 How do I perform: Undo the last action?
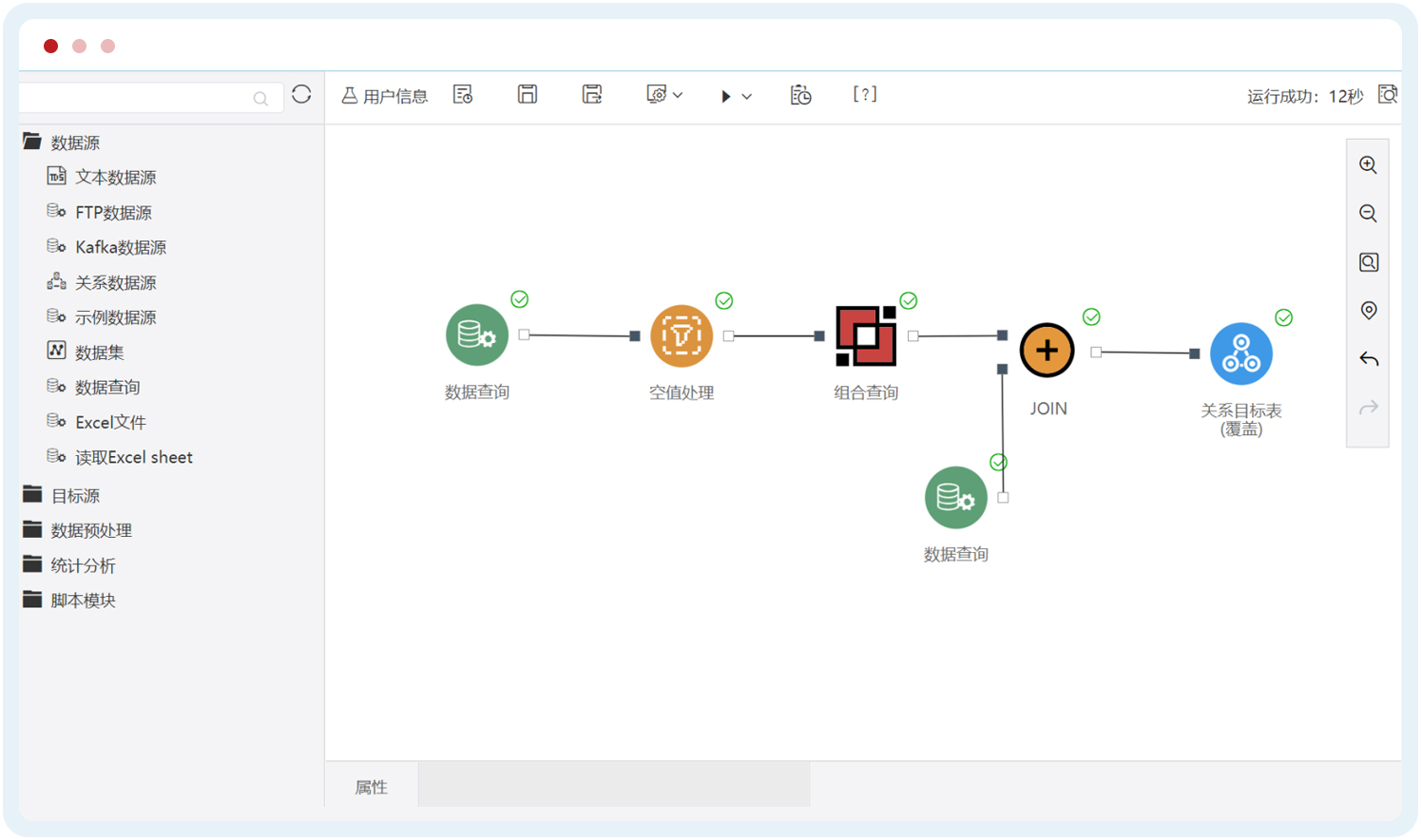pos(1369,359)
